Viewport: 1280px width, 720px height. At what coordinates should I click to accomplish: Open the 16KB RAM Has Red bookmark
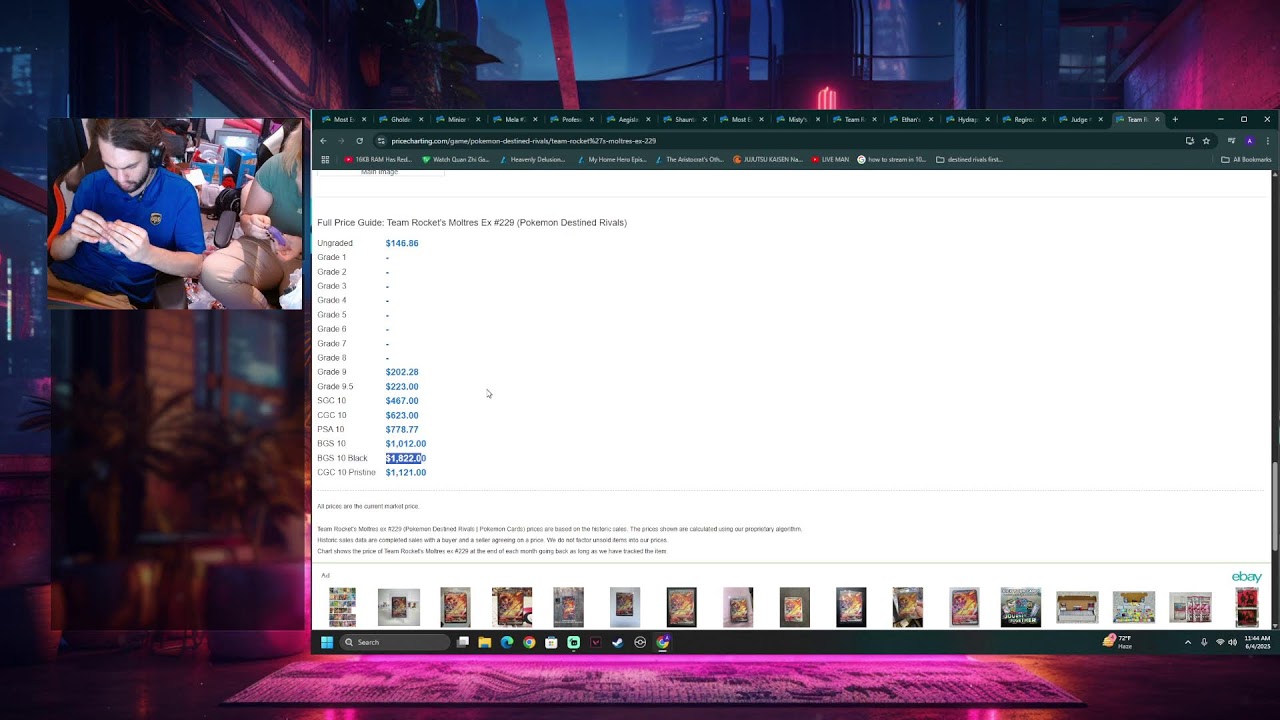pos(378,159)
